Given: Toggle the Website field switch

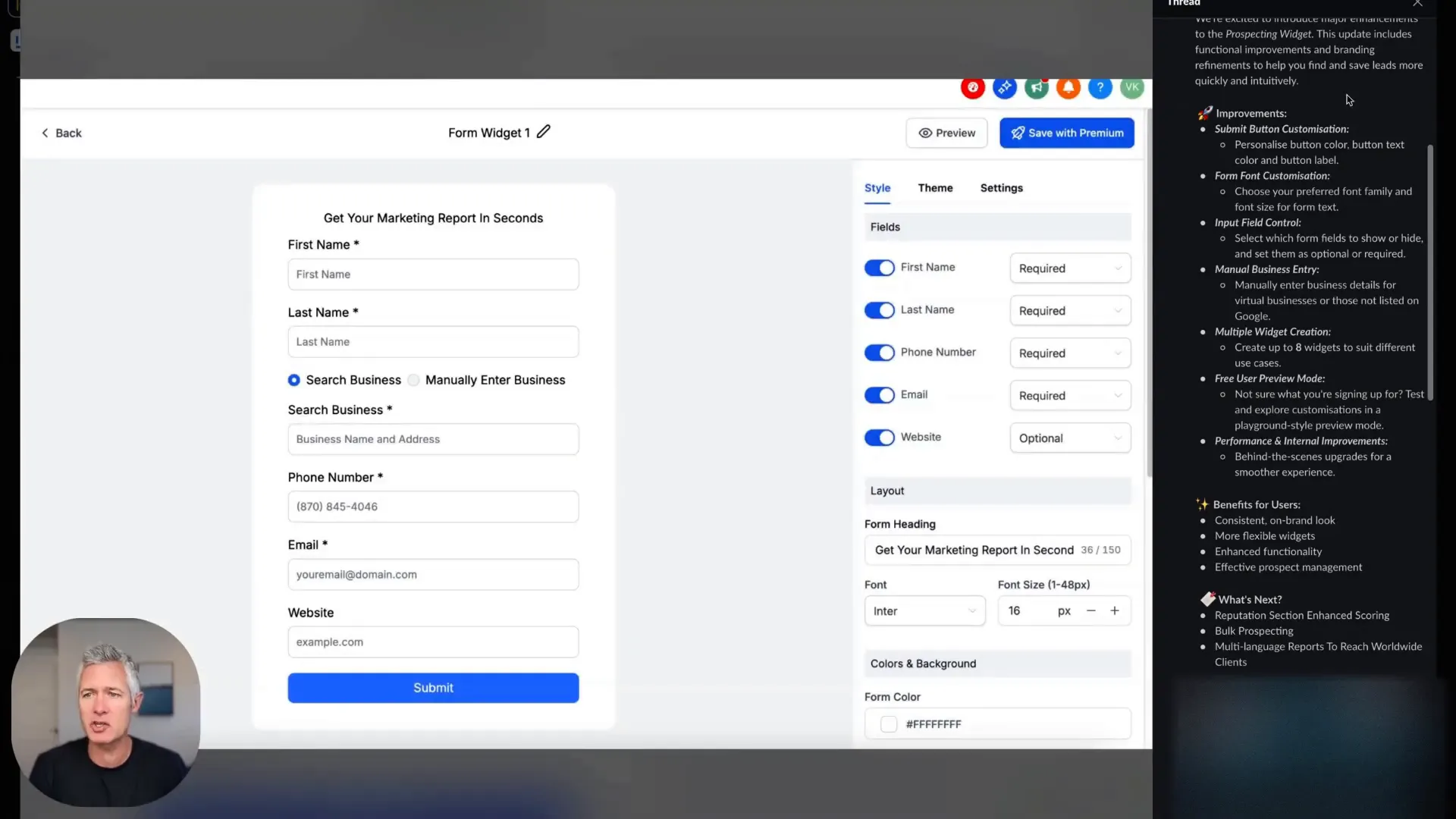Looking at the screenshot, I should click(879, 438).
